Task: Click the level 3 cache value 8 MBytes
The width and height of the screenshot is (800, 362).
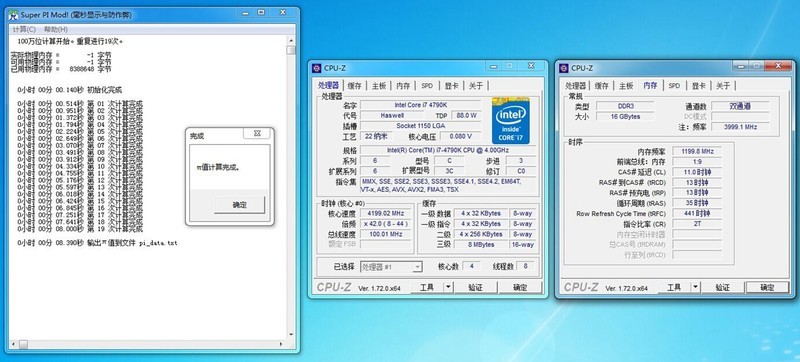Action: point(480,245)
